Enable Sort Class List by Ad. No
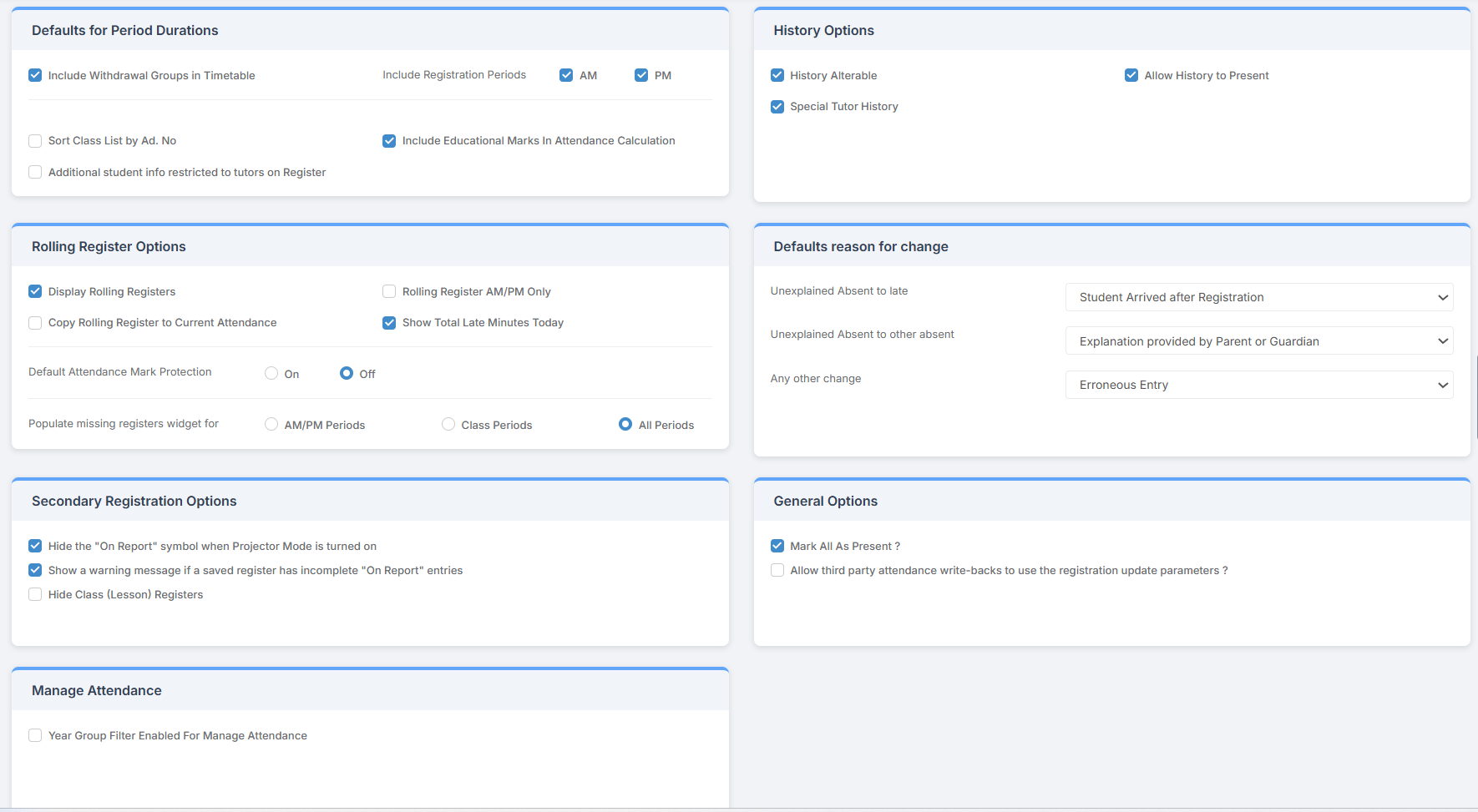This screenshot has width=1478, height=812. tap(34, 140)
